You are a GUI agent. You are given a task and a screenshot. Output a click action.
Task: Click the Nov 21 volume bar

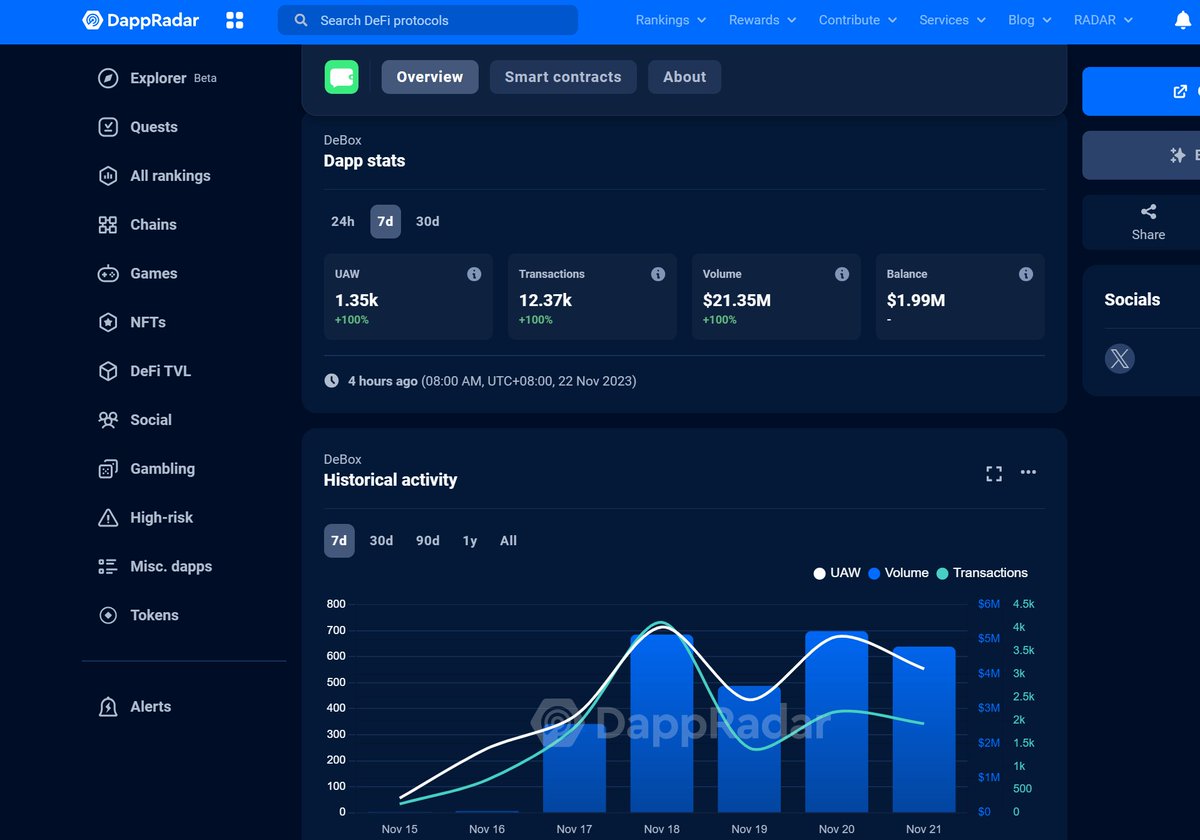(924, 729)
